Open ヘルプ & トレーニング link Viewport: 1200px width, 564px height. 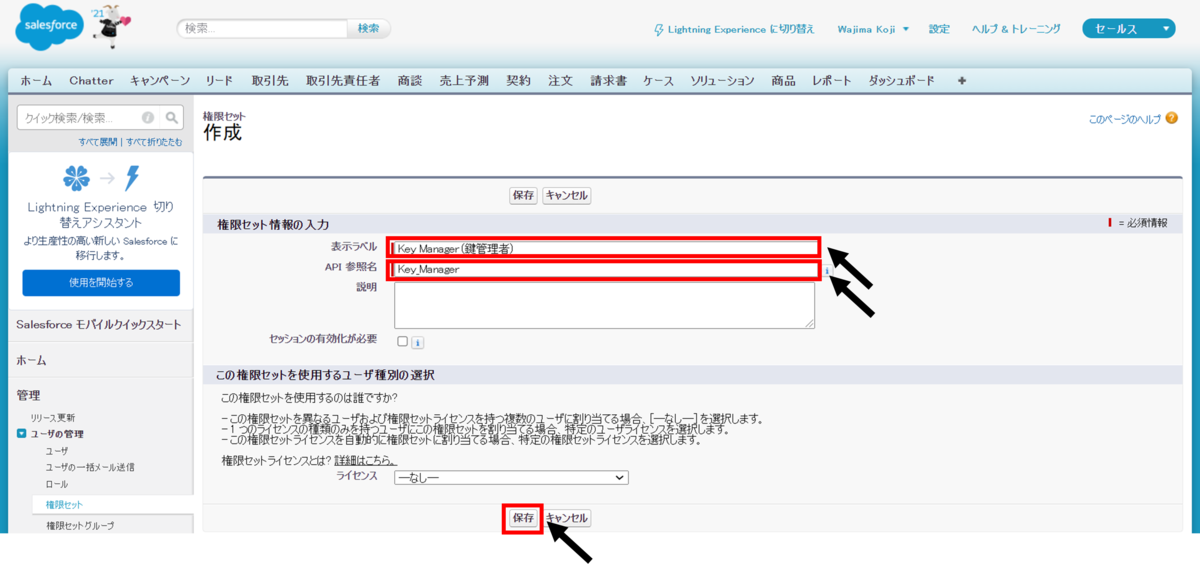(x=1016, y=29)
